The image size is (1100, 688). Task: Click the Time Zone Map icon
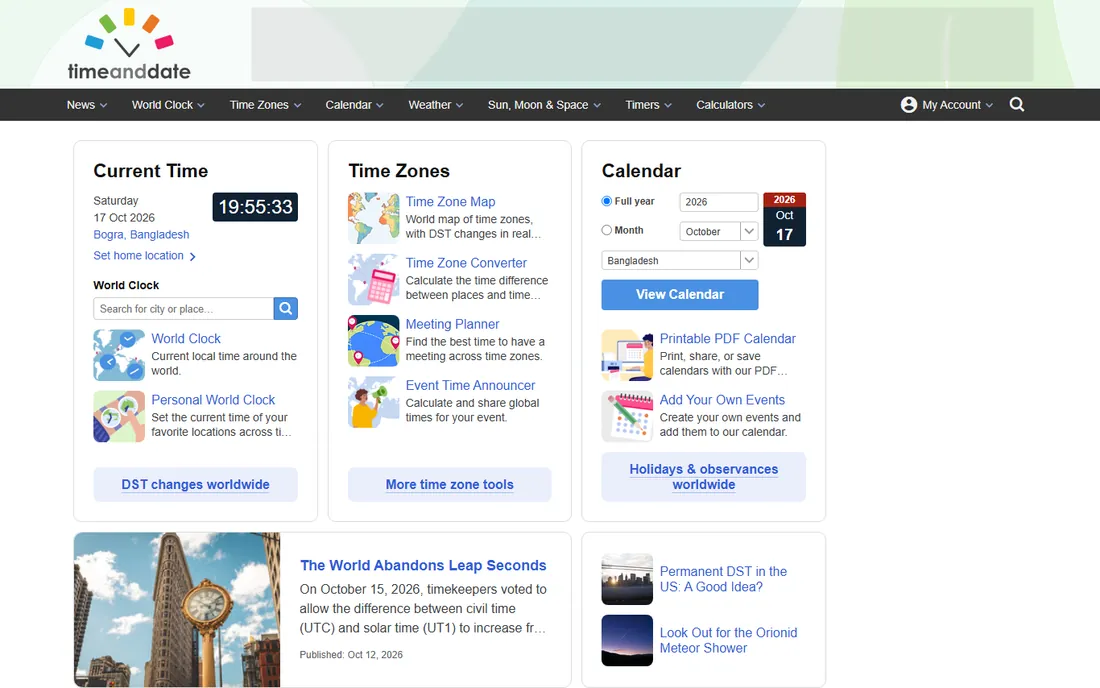374,218
